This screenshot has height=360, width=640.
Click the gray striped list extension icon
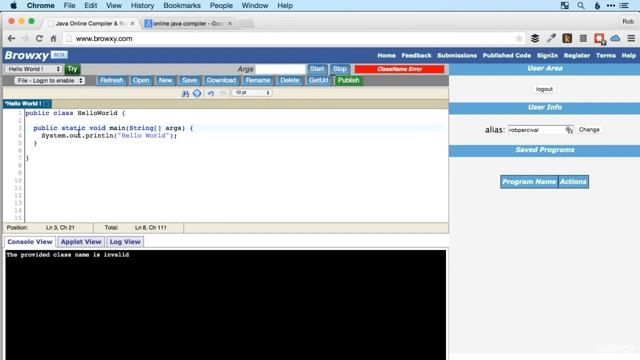583,38
